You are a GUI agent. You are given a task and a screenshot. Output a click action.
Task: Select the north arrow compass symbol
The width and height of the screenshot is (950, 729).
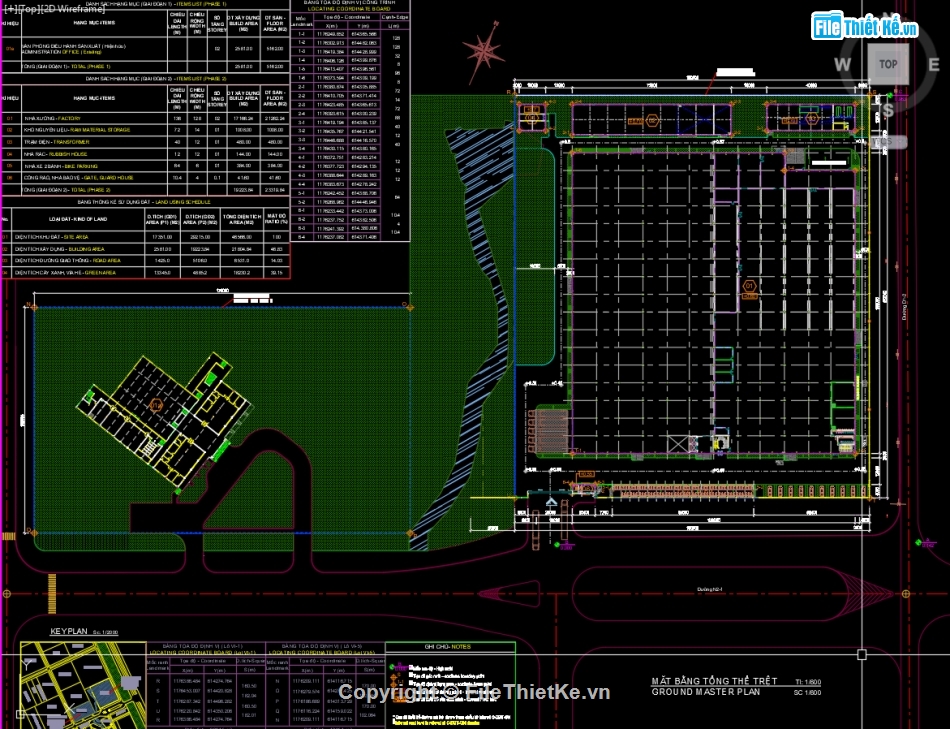pos(483,52)
